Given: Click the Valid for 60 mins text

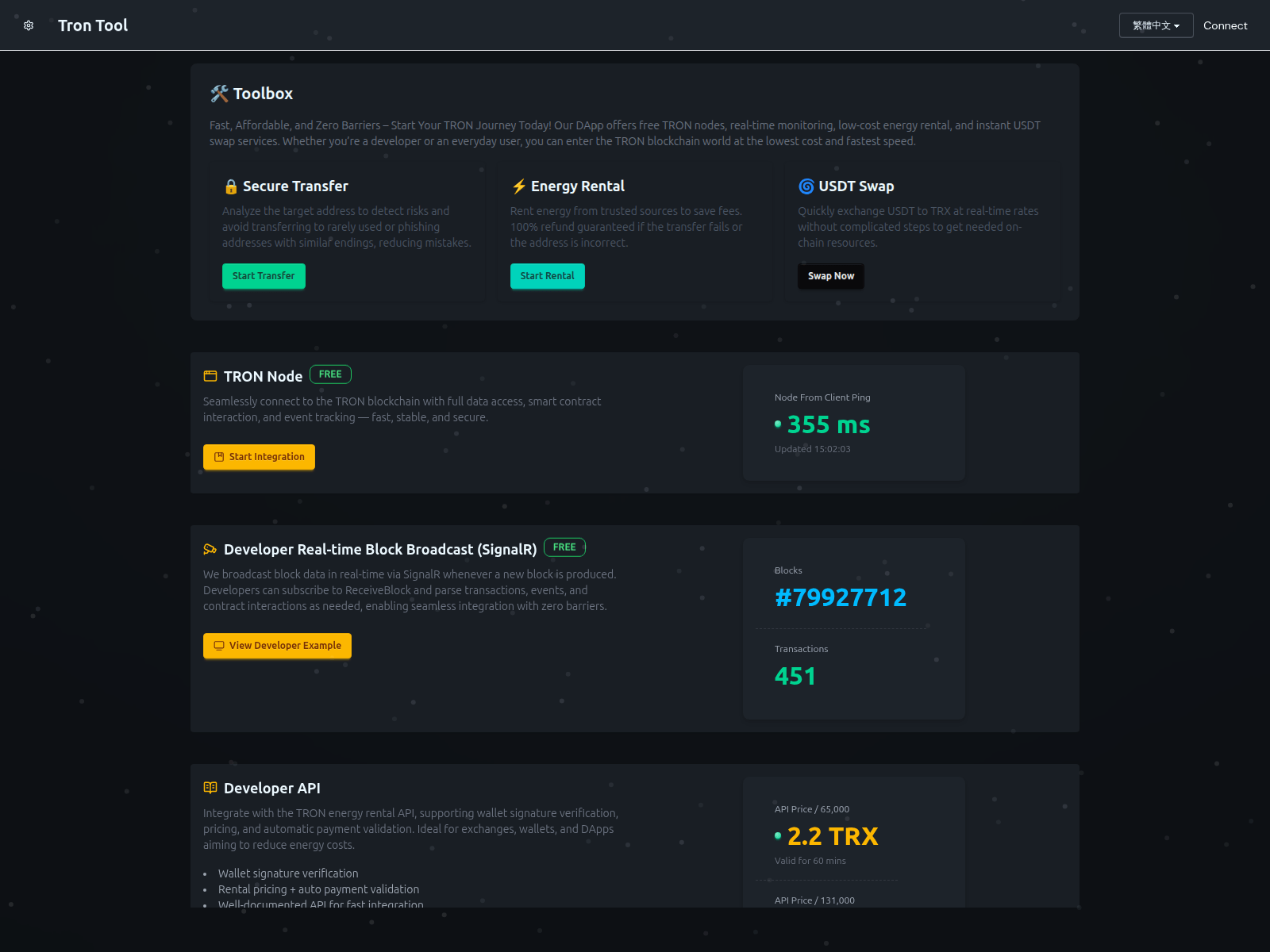Looking at the screenshot, I should click(x=810, y=861).
